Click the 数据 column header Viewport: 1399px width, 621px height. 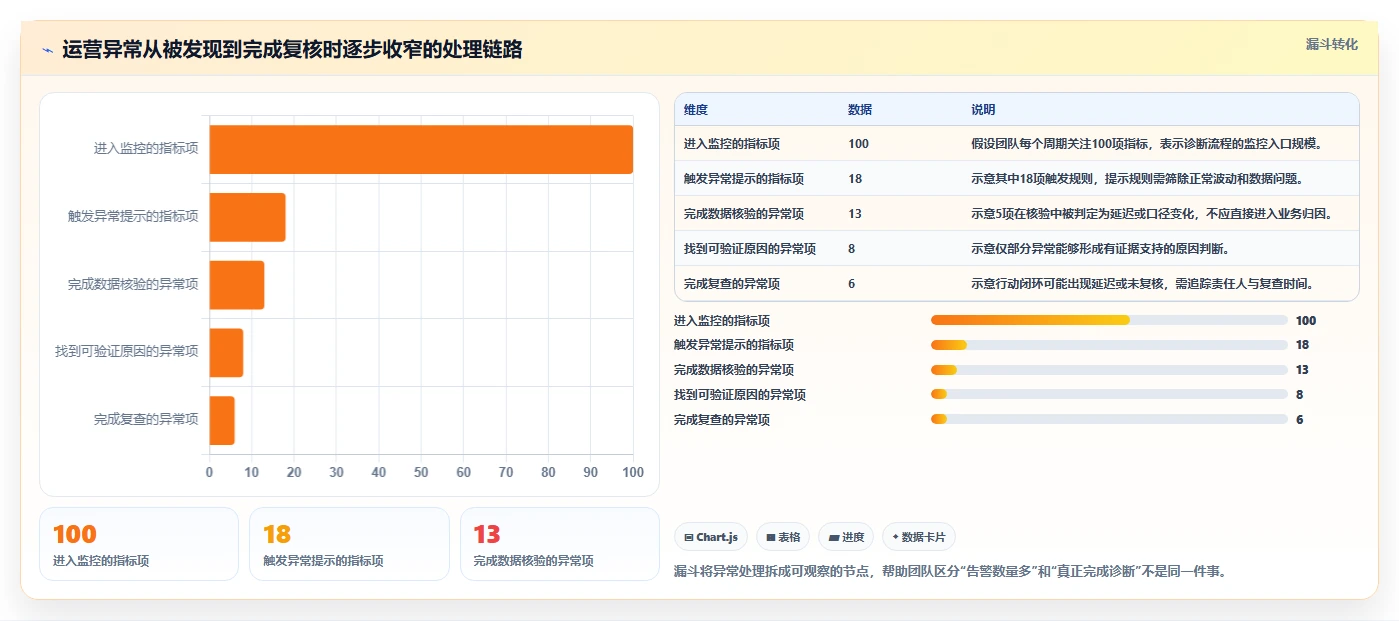pos(860,109)
